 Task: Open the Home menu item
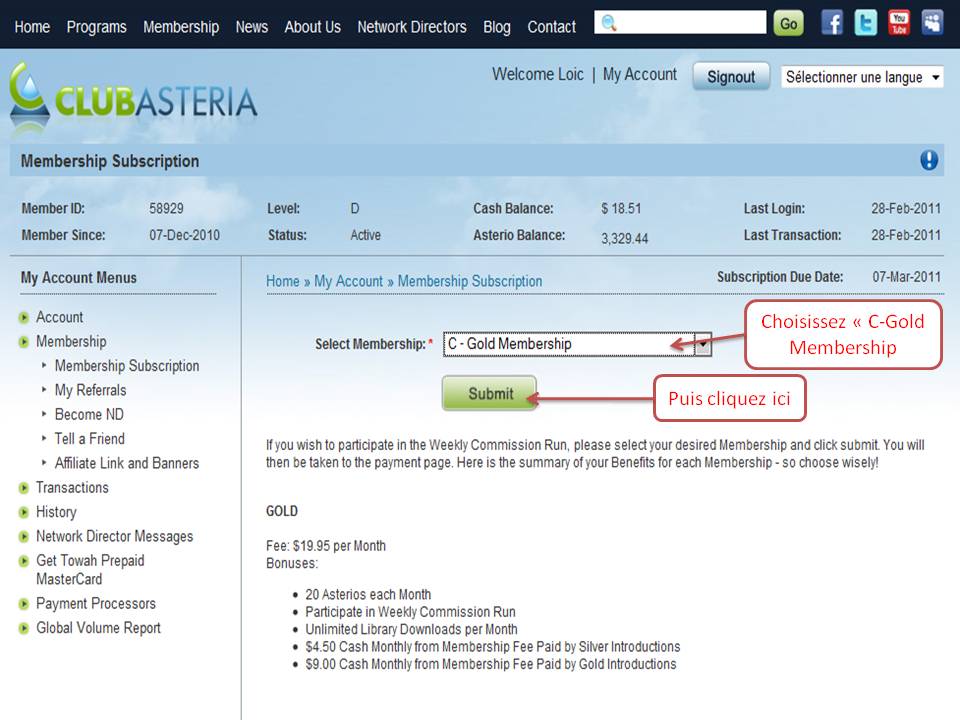(x=32, y=27)
